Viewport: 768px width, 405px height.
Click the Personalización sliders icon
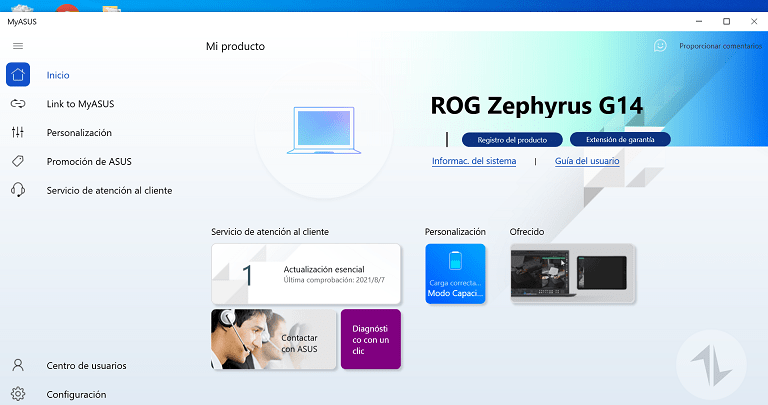(18, 132)
